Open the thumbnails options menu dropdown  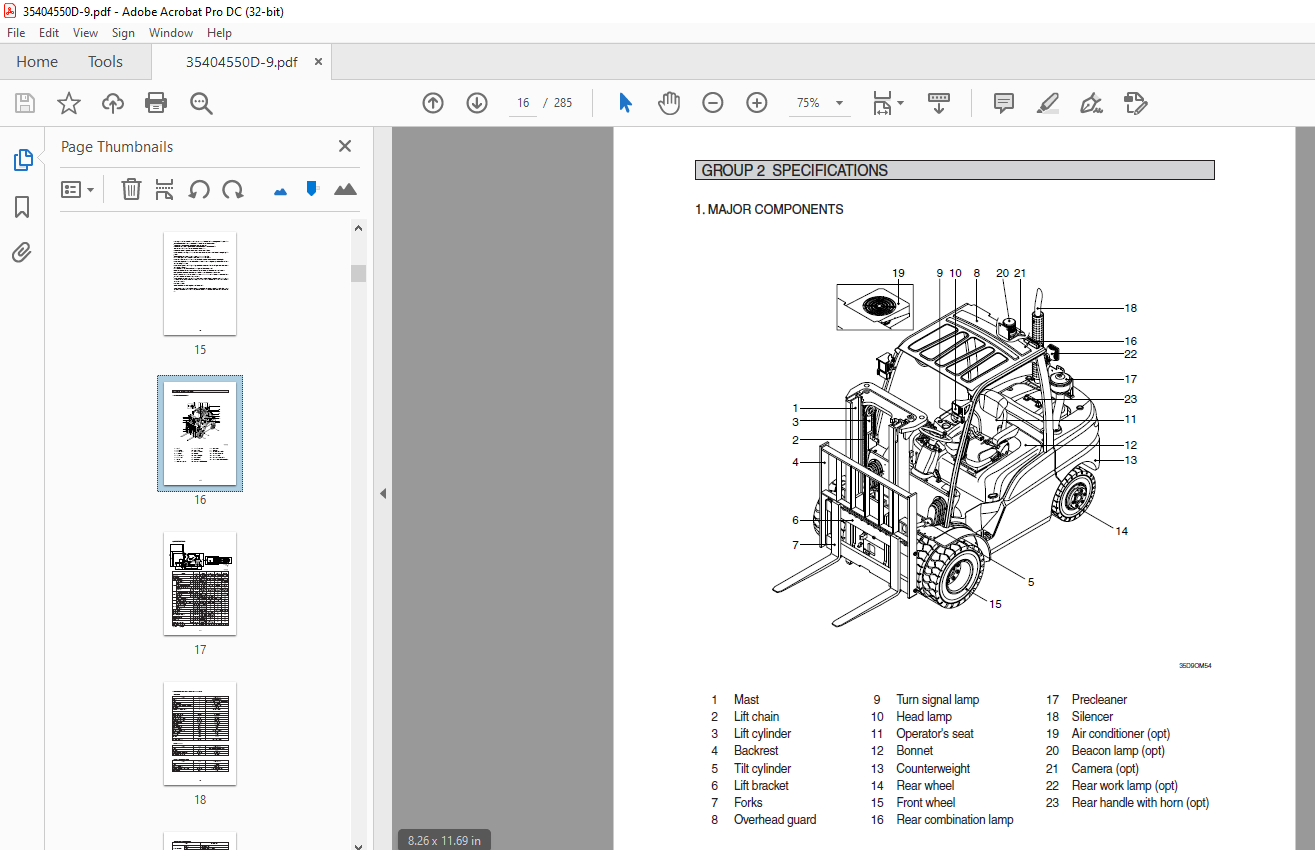tap(78, 189)
